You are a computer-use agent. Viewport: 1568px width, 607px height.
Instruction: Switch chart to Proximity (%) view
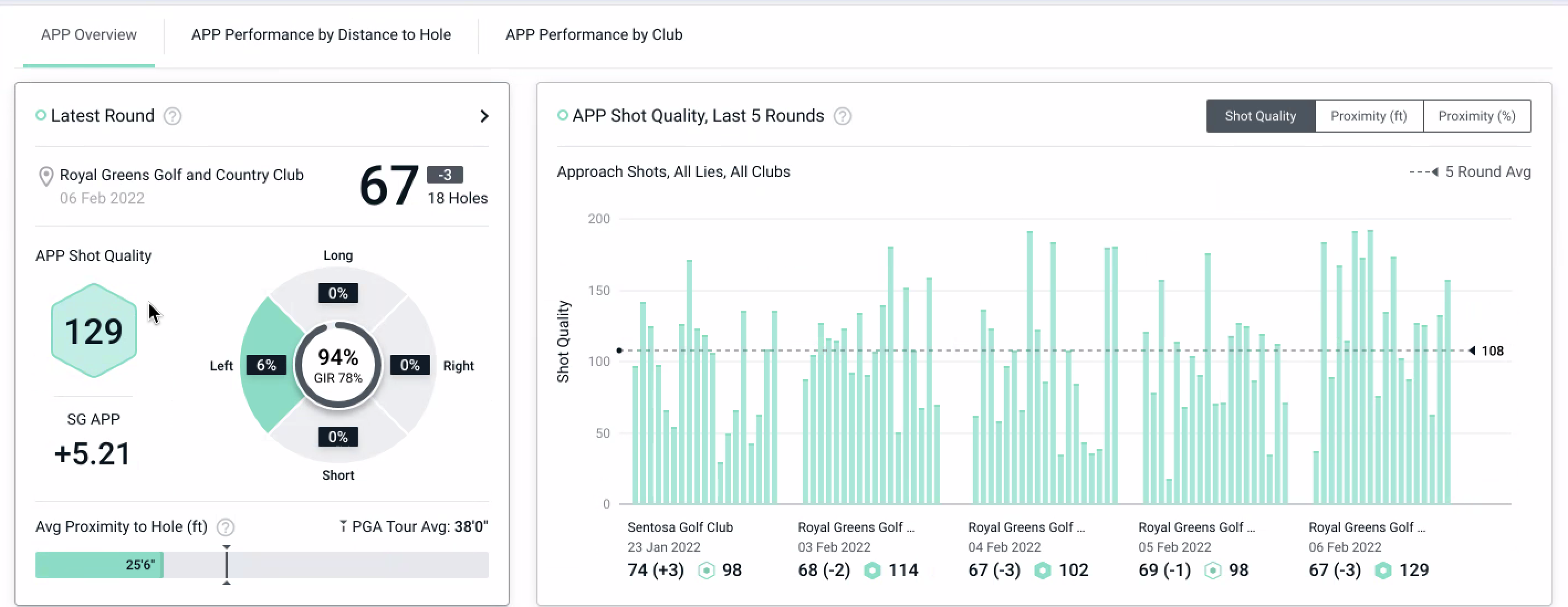(1476, 116)
